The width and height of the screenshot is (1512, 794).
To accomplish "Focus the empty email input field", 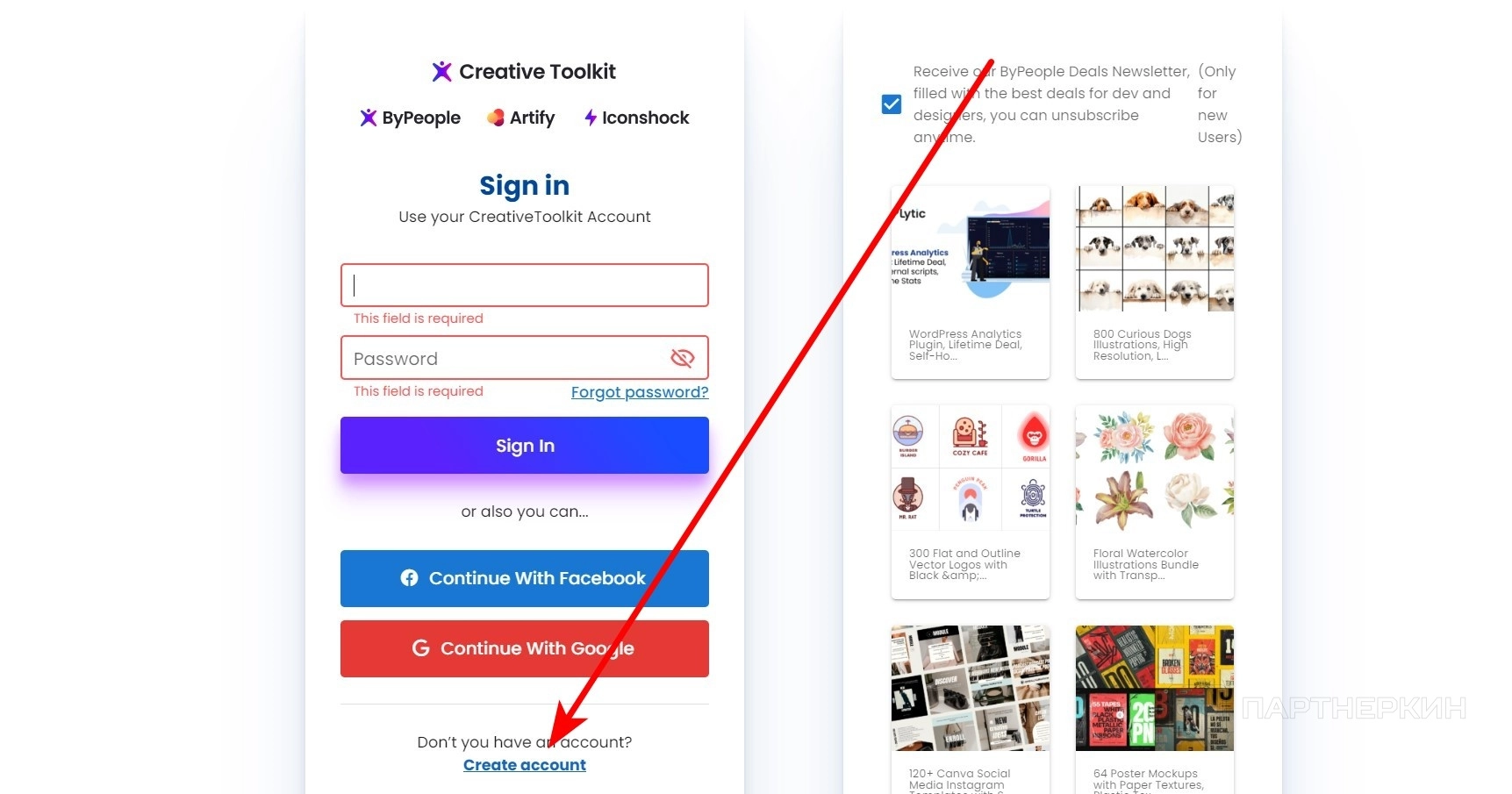I will [525, 285].
